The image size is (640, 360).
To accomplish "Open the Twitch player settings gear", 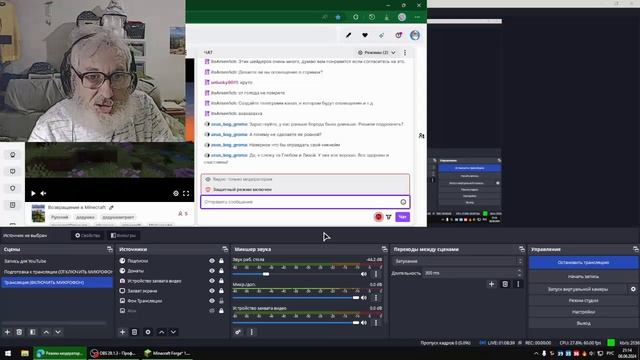I will [176, 193].
